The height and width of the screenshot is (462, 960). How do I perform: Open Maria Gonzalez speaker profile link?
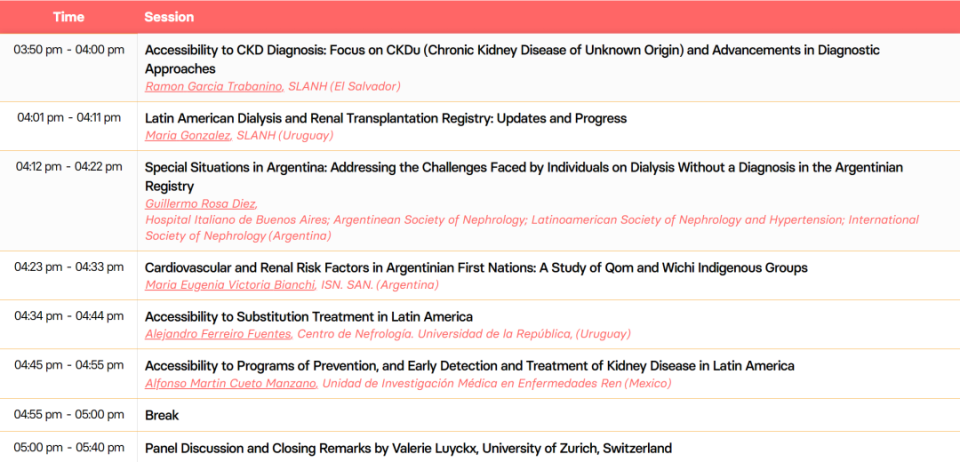click(x=189, y=135)
